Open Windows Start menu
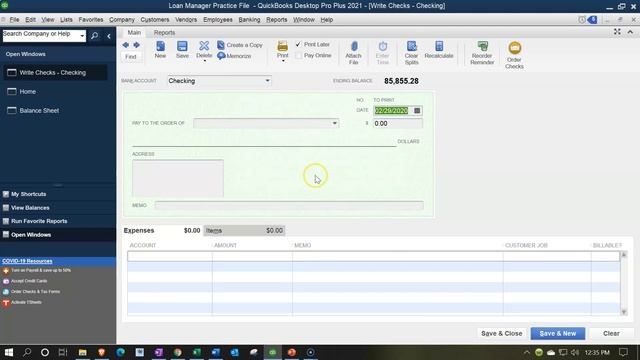 tap(9, 352)
